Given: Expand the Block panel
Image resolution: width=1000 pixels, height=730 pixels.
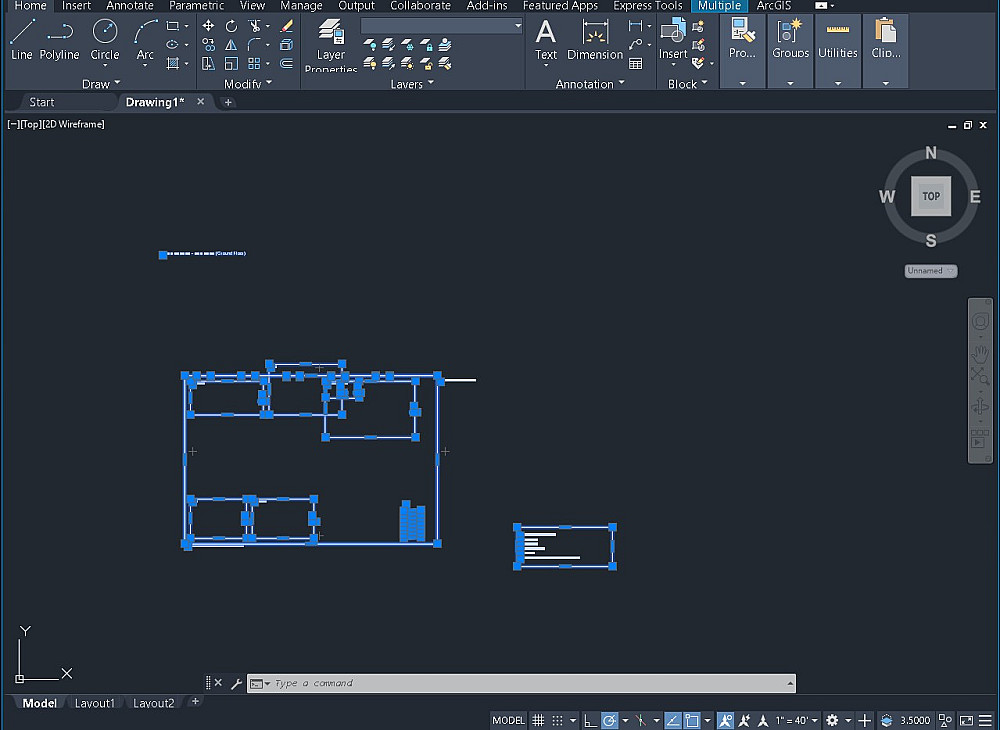Looking at the screenshot, I should (x=688, y=84).
